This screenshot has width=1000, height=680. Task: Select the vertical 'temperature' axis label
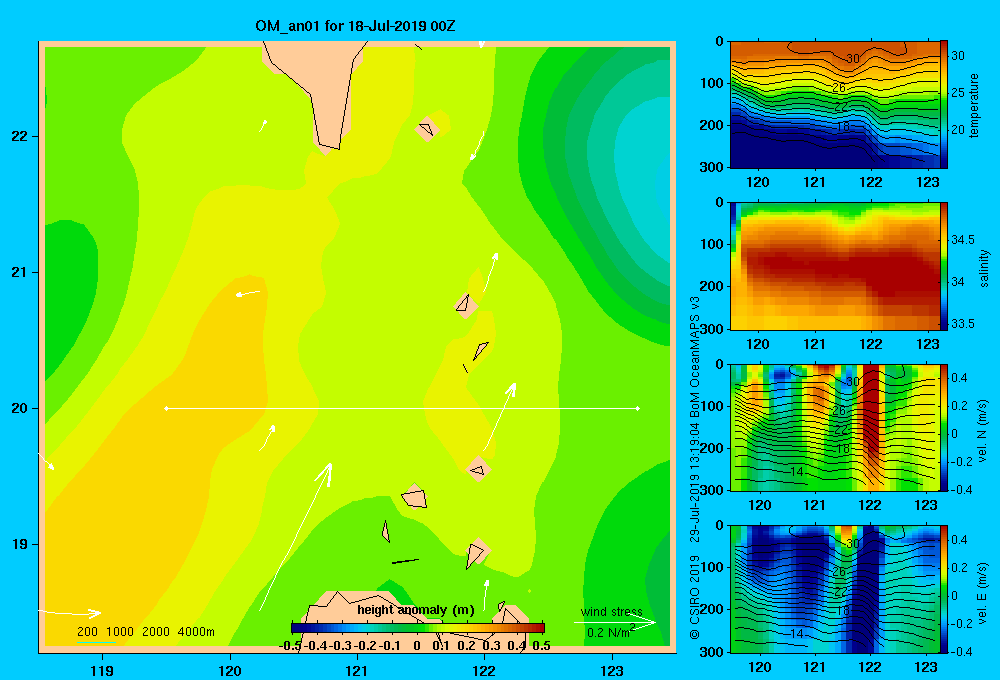pos(974,105)
